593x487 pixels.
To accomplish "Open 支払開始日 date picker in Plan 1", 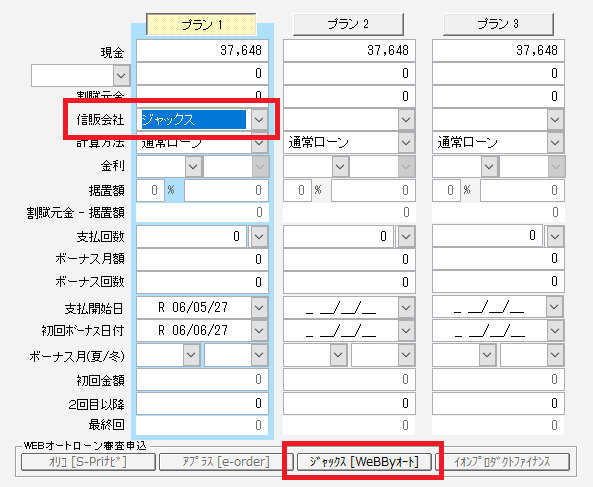I will coord(259,307).
